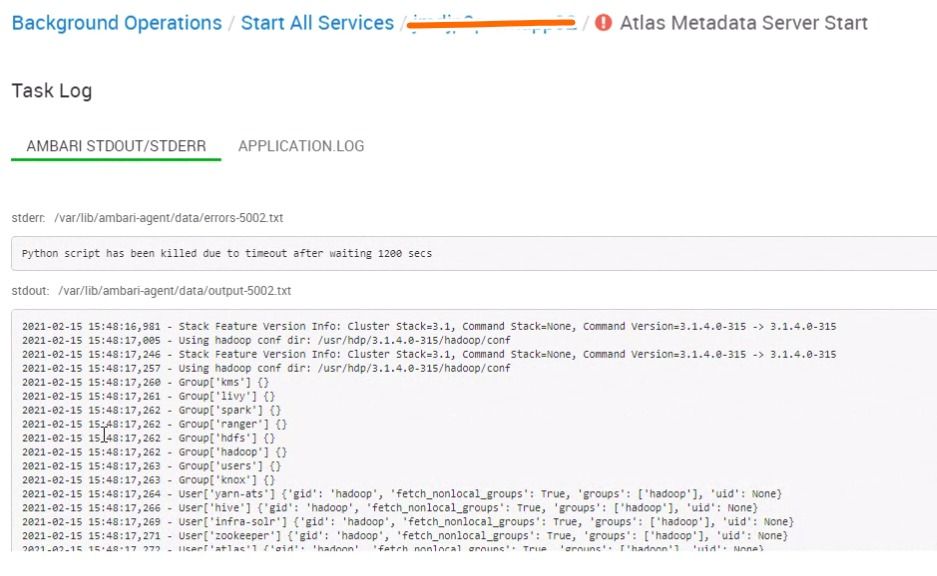Screen dimensions: 937x576
Task: Click the Group['livy'] log line
Action: [148, 396]
